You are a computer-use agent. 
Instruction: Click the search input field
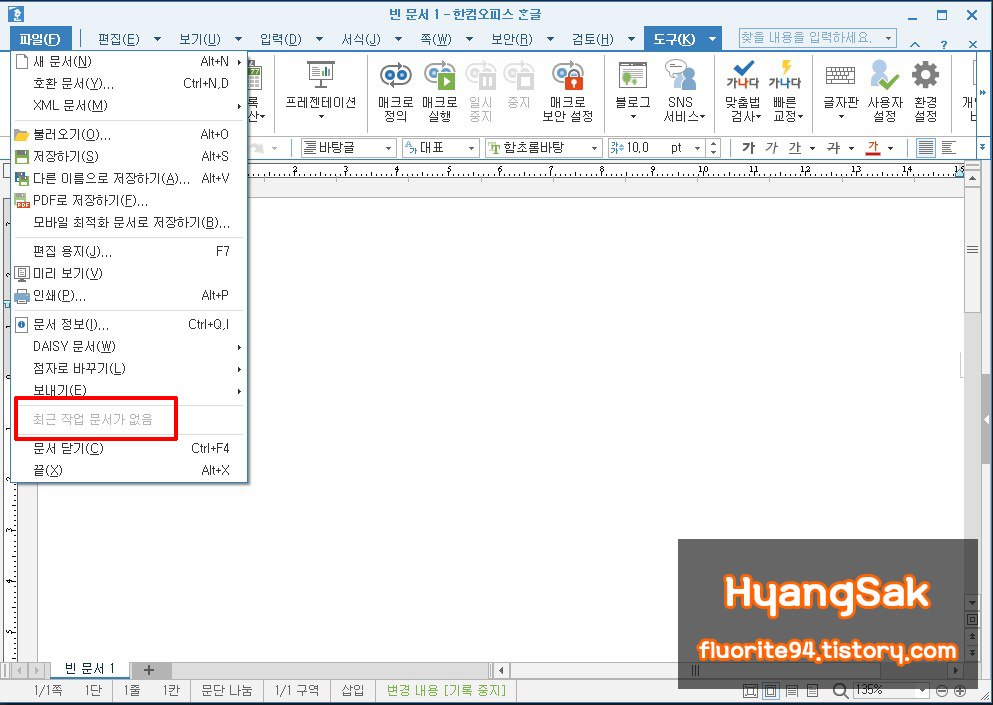pos(811,38)
